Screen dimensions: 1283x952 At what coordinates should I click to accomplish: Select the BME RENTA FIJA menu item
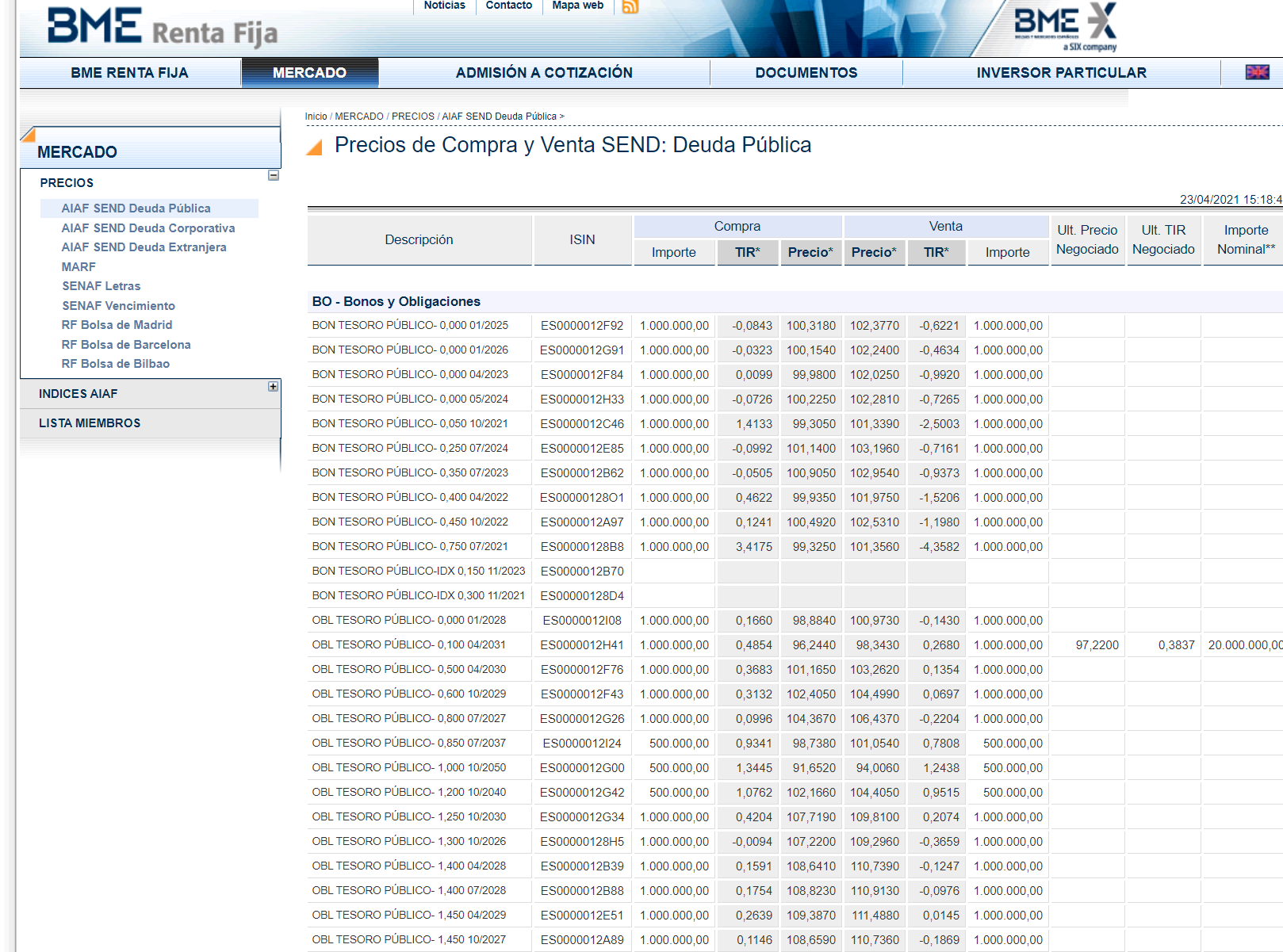[129, 73]
